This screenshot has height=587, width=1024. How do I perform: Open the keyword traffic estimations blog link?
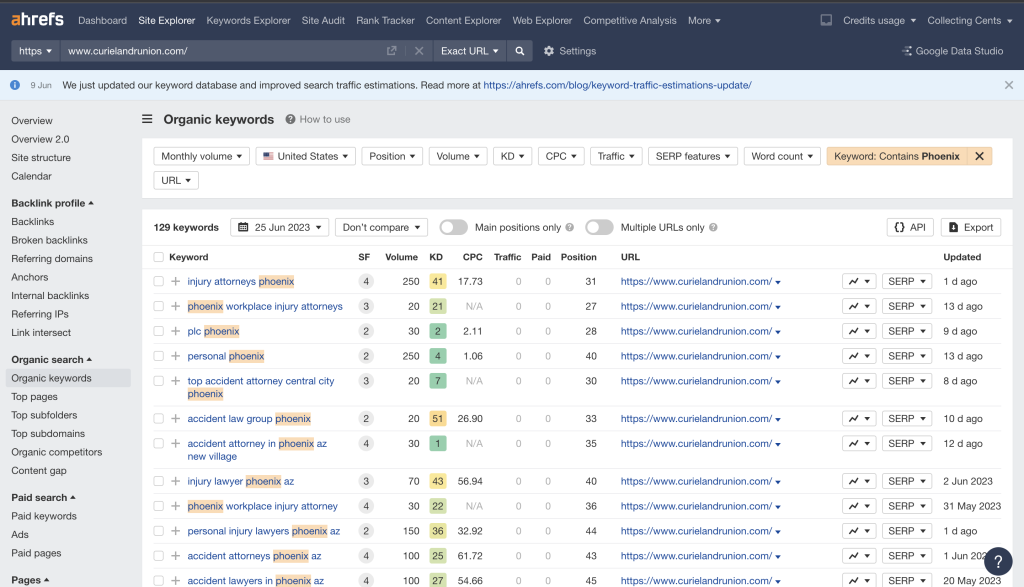click(x=617, y=86)
